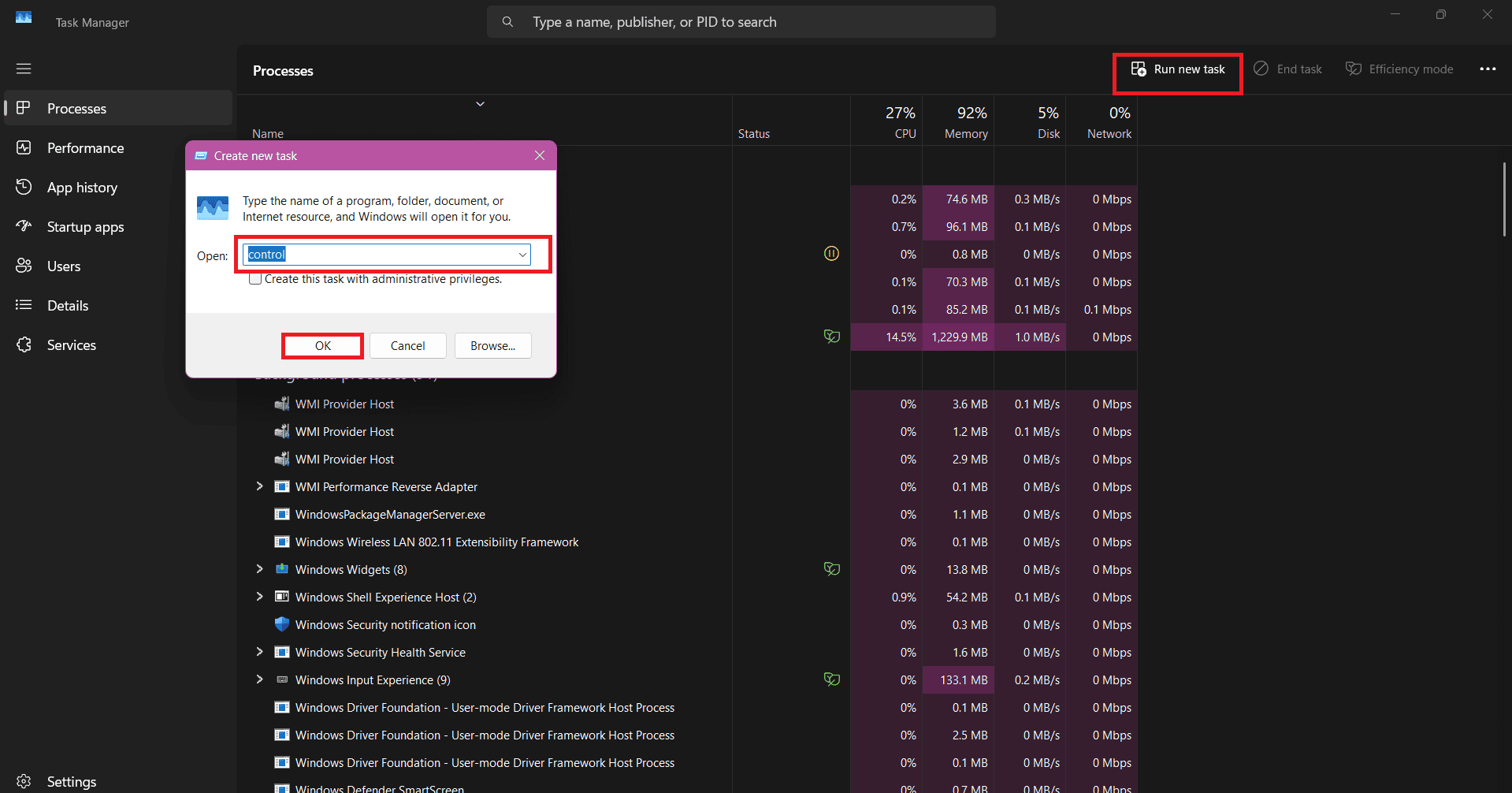Click the search magnifier icon
Viewport: 1512px width, 793px height.
click(508, 22)
